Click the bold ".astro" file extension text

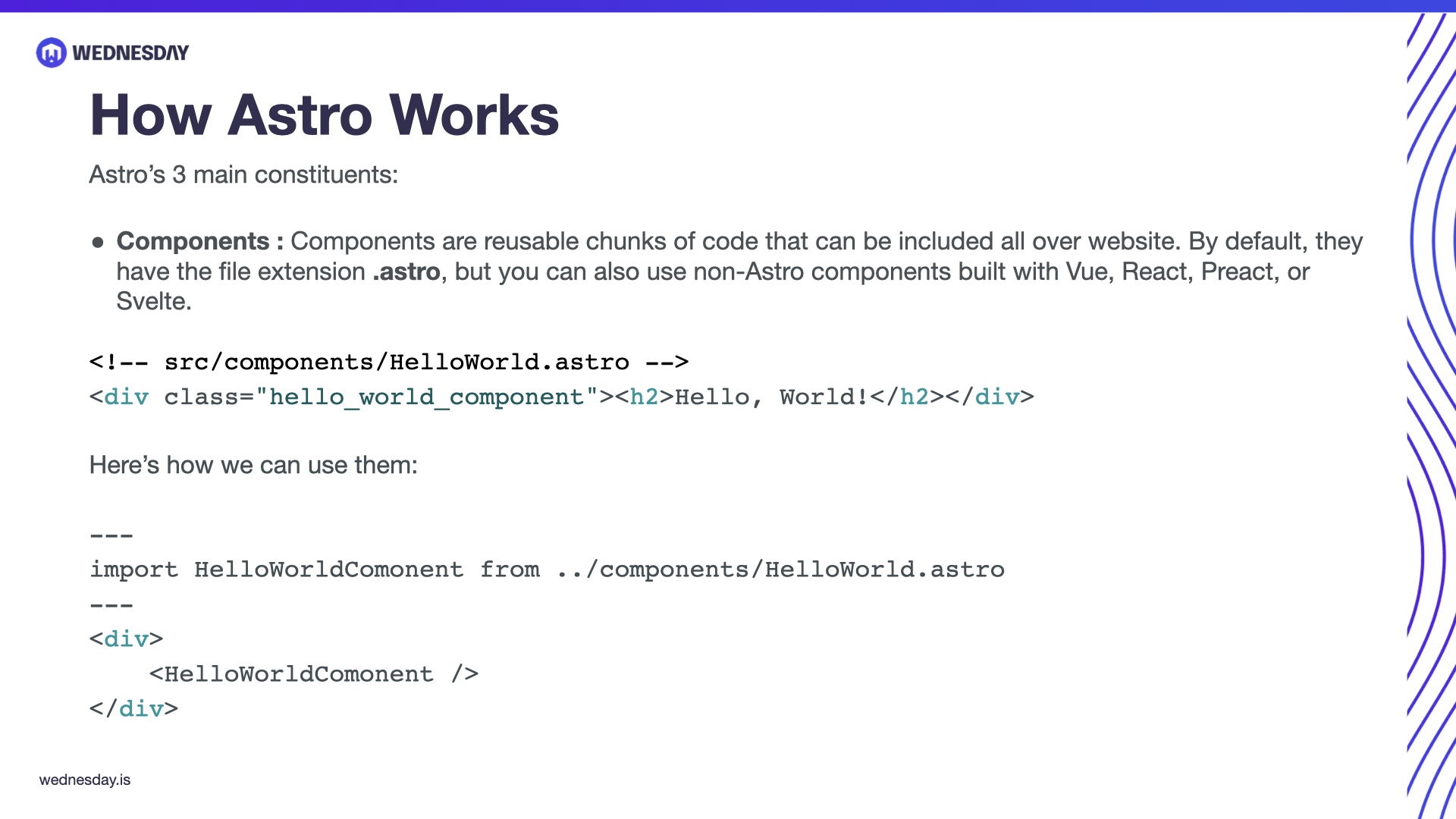(406, 271)
